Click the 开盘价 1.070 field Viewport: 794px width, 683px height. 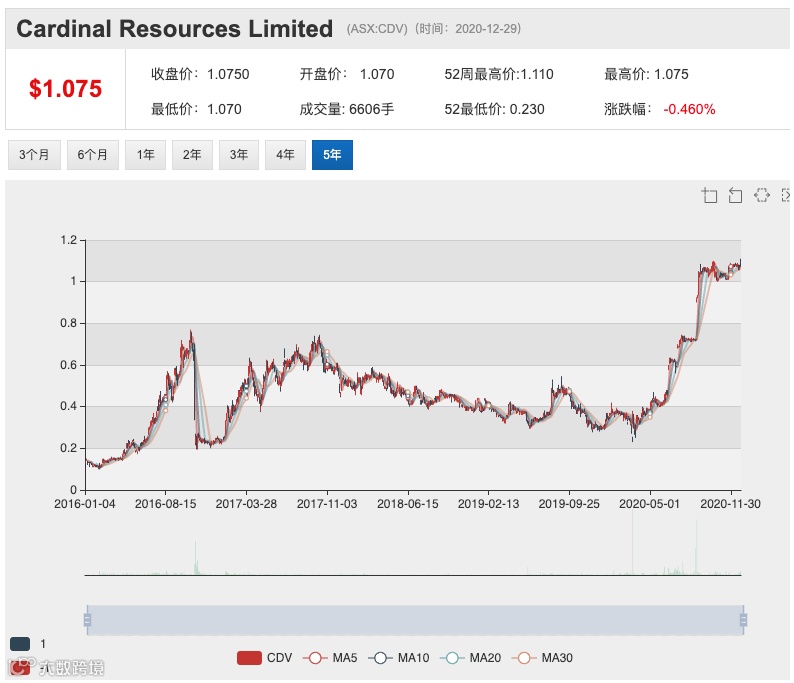(347, 74)
